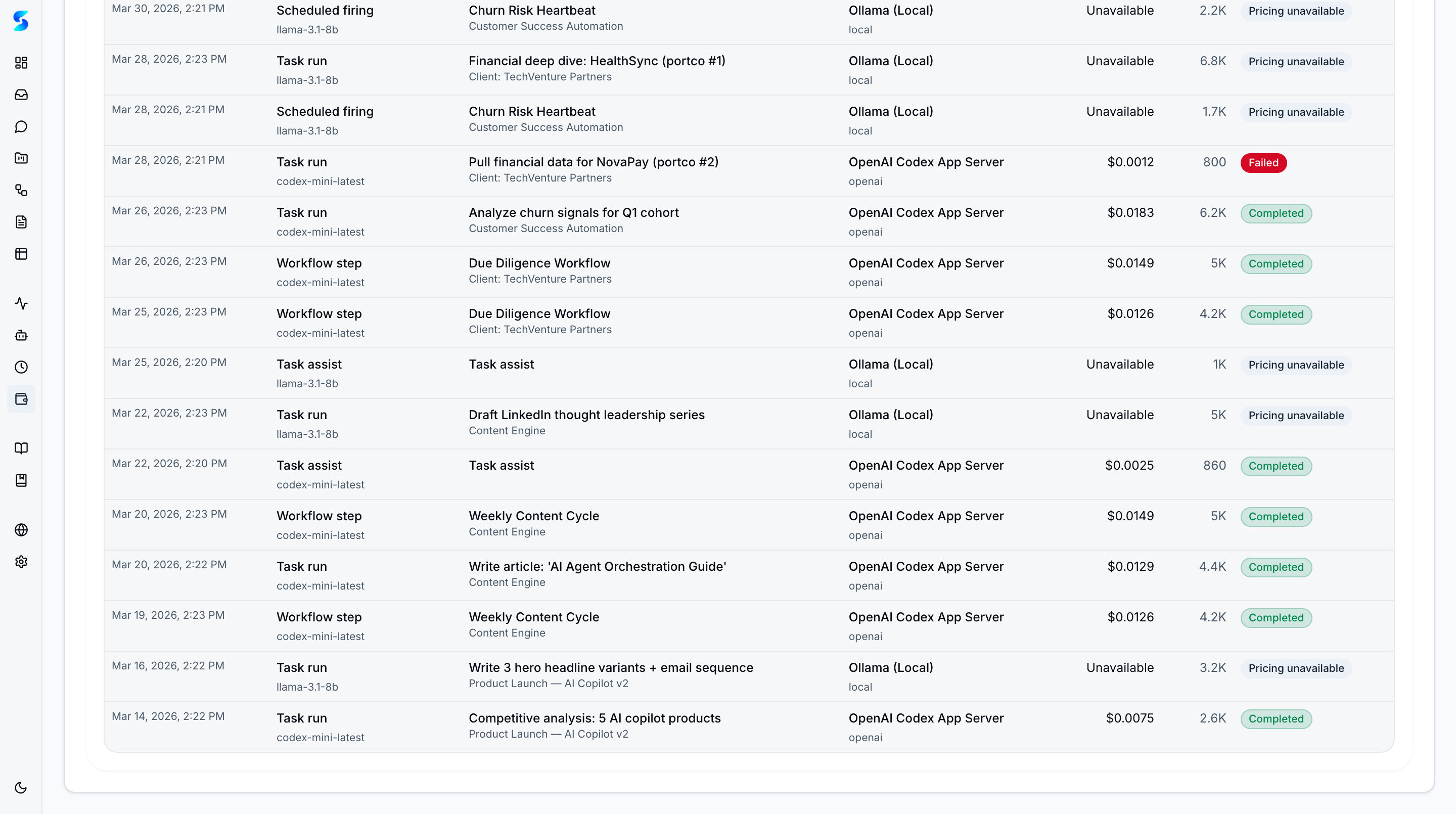The width and height of the screenshot is (1456, 814).
Task: Toggle dark mode moon icon
Action: click(x=21, y=787)
